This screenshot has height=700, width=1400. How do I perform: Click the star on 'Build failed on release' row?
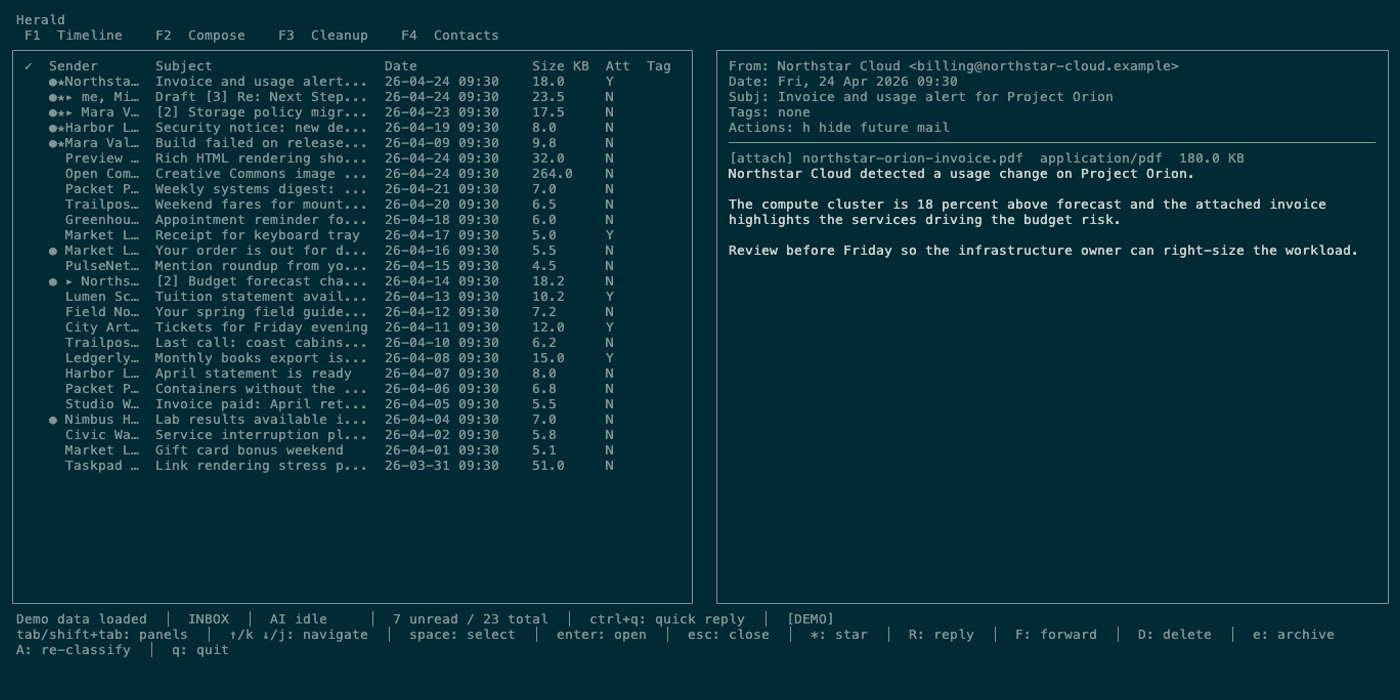[61, 143]
